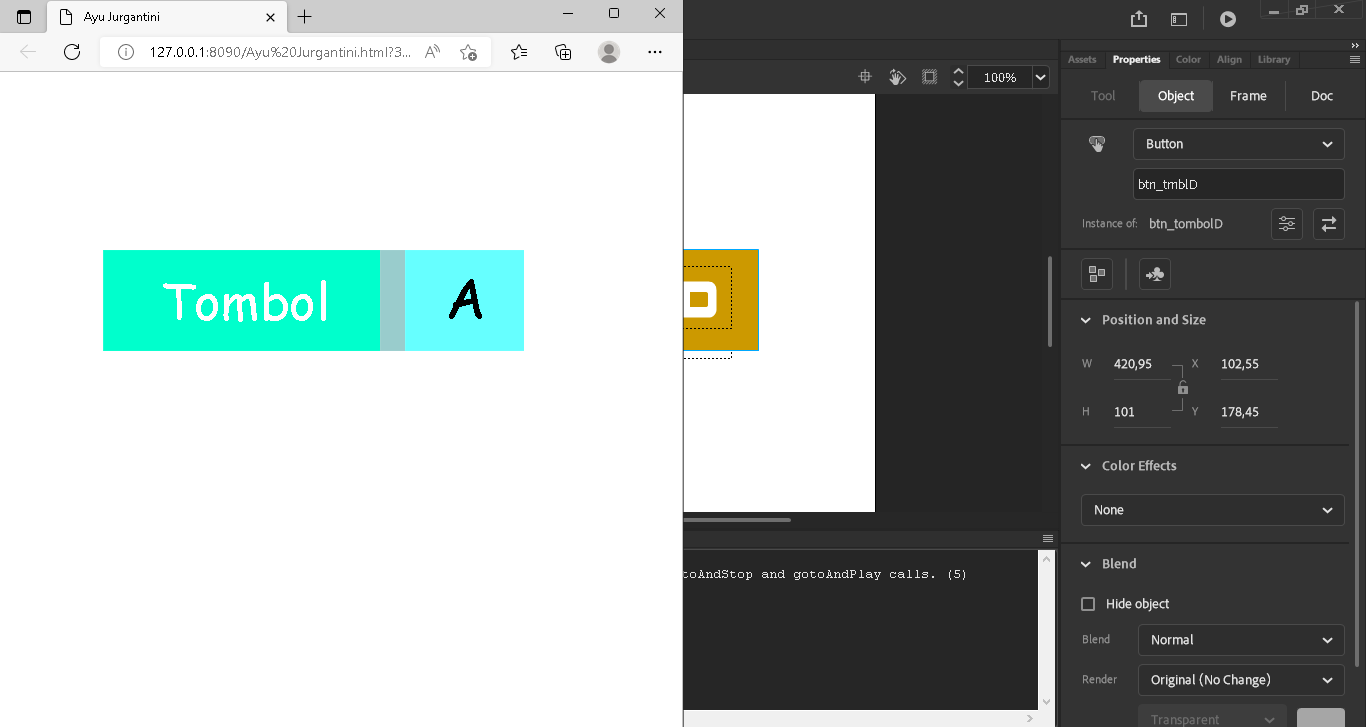Click the Quick Share and Publish icon
This screenshot has width=1366, height=727.
(x=1138, y=19)
